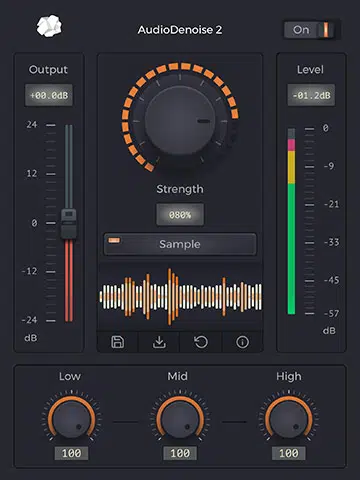
Task: Click the Low band 100 value box
Action: point(71,453)
